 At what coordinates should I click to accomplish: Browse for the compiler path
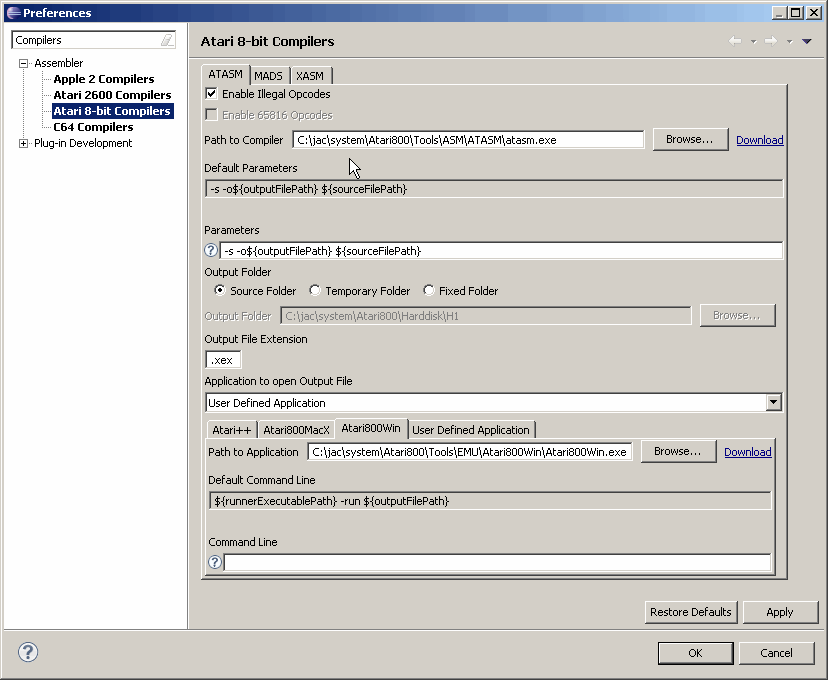point(690,139)
